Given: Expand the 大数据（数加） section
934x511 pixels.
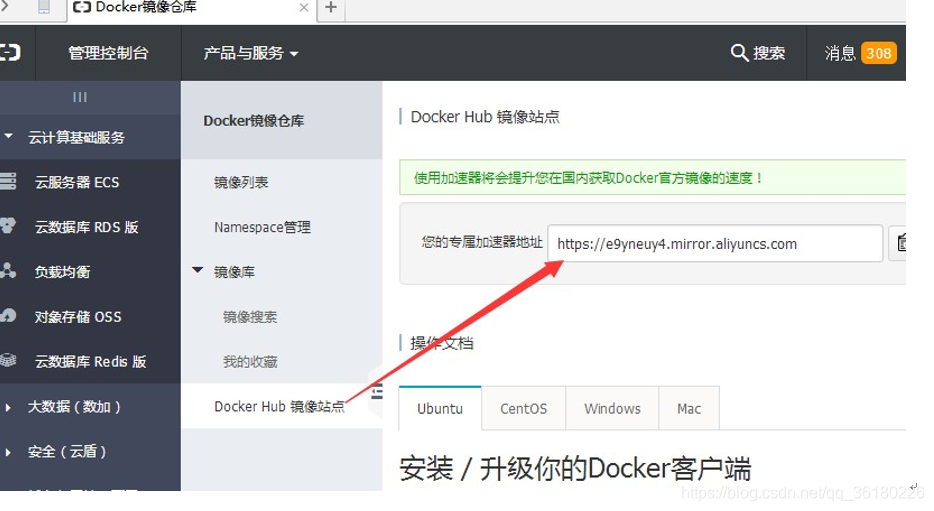Looking at the screenshot, I should [x=8, y=407].
